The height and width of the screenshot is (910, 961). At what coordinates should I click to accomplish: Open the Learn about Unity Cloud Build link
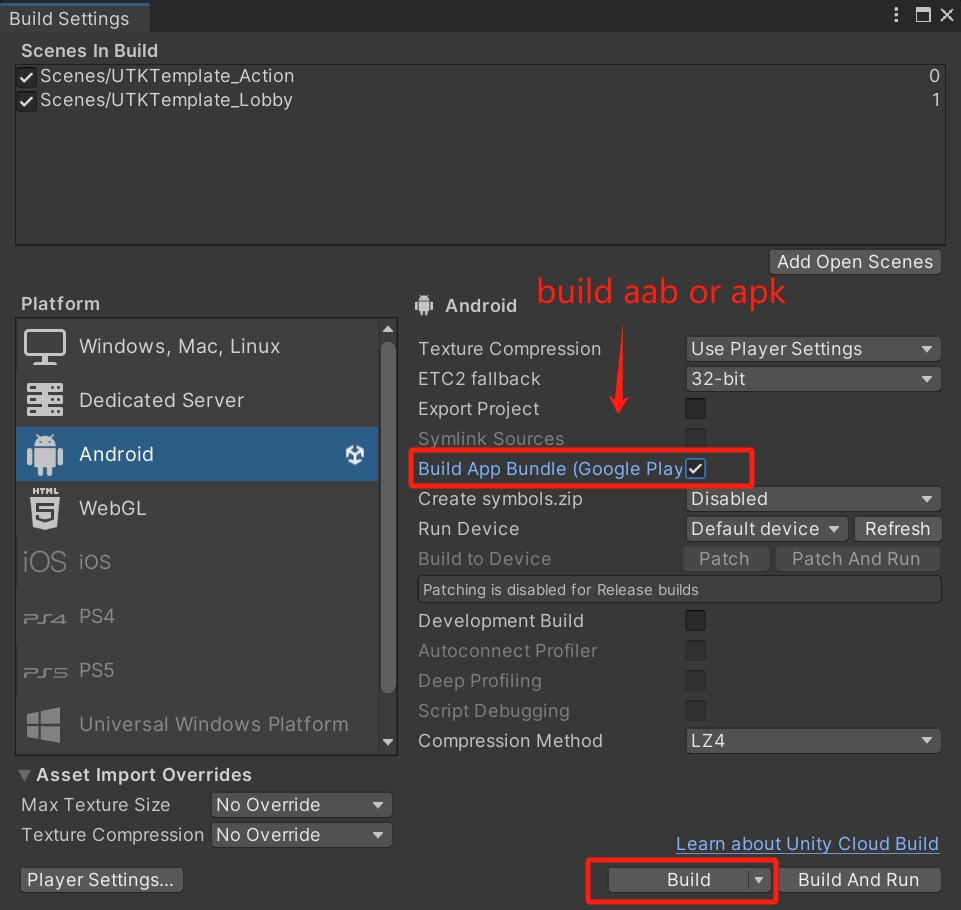coord(807,844)
